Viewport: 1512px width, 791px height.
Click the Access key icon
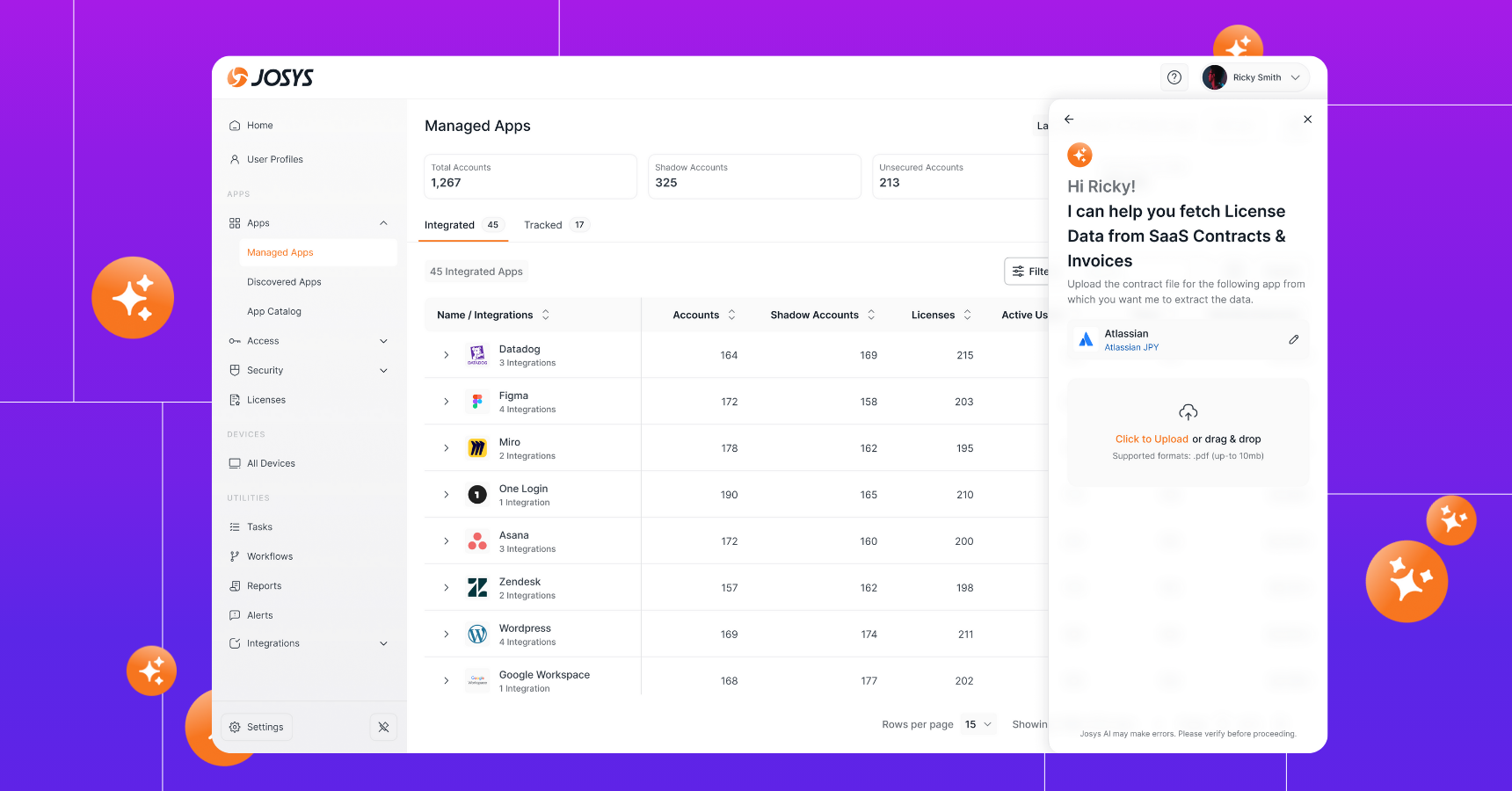click(235, 341)
